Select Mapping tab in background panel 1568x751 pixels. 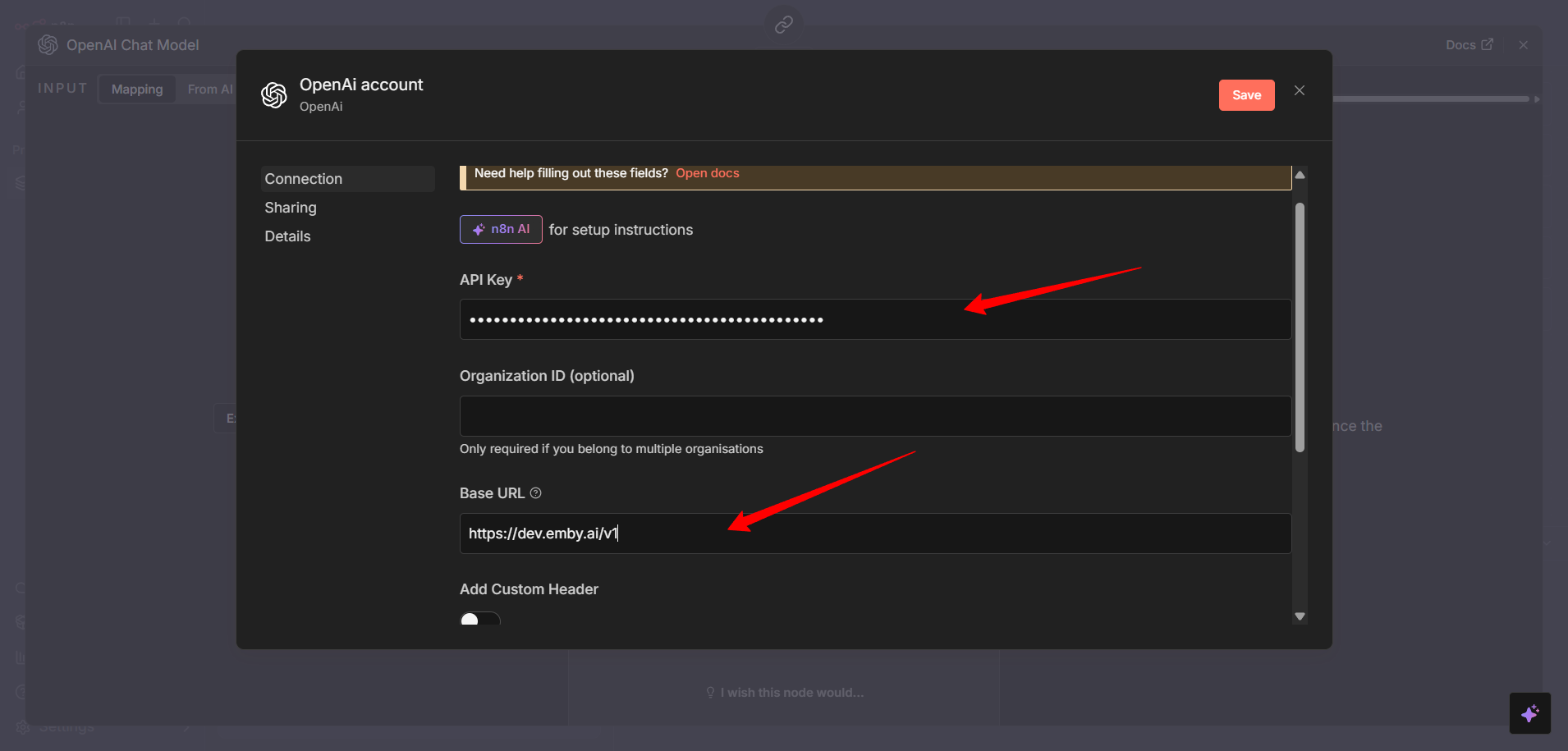click(x=137, y=89)
